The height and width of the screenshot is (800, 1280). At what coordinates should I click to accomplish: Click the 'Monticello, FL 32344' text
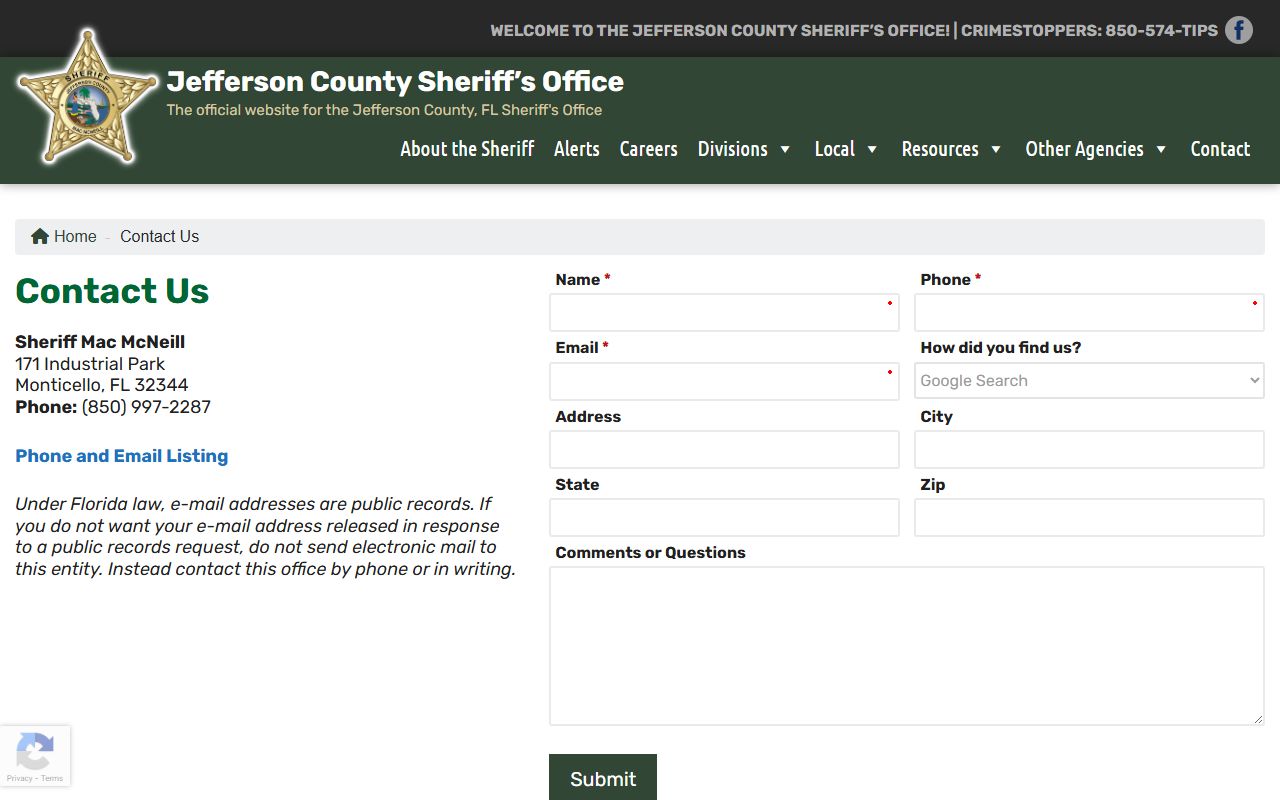[101, 385]
